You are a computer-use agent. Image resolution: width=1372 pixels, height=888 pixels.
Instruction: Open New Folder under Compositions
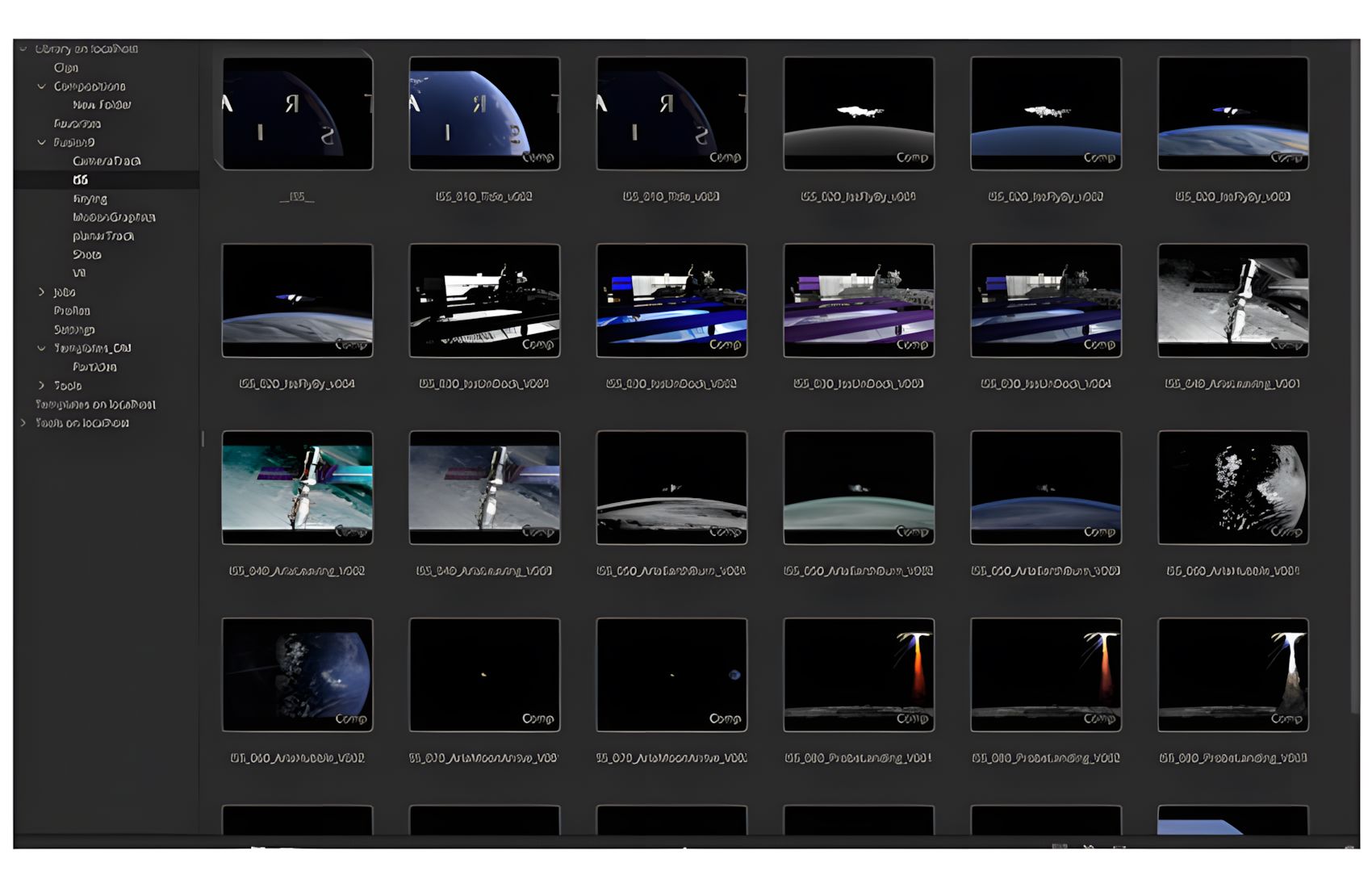(x=102, y=105)
